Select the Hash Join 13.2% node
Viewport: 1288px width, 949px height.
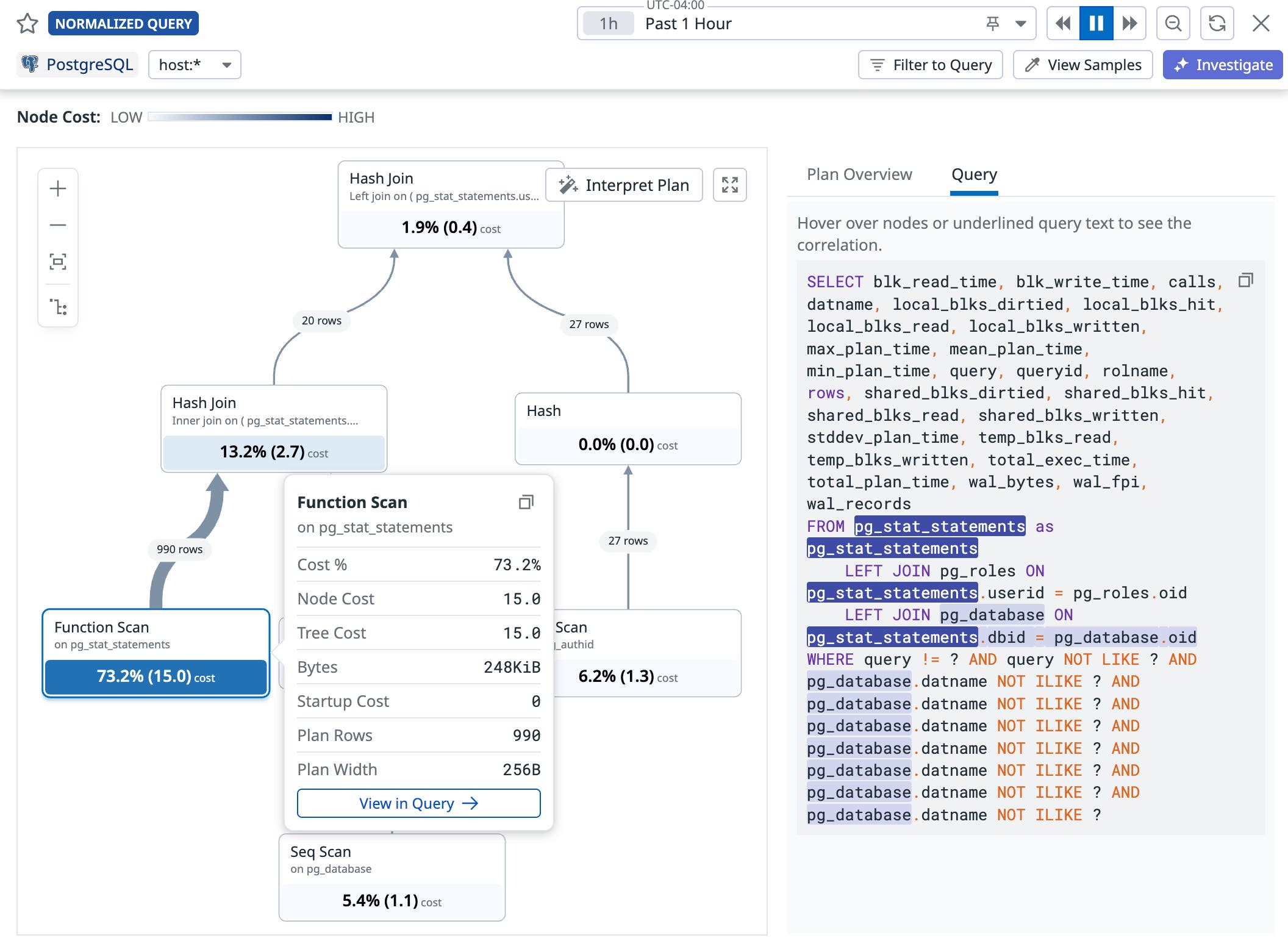point(274,429)
